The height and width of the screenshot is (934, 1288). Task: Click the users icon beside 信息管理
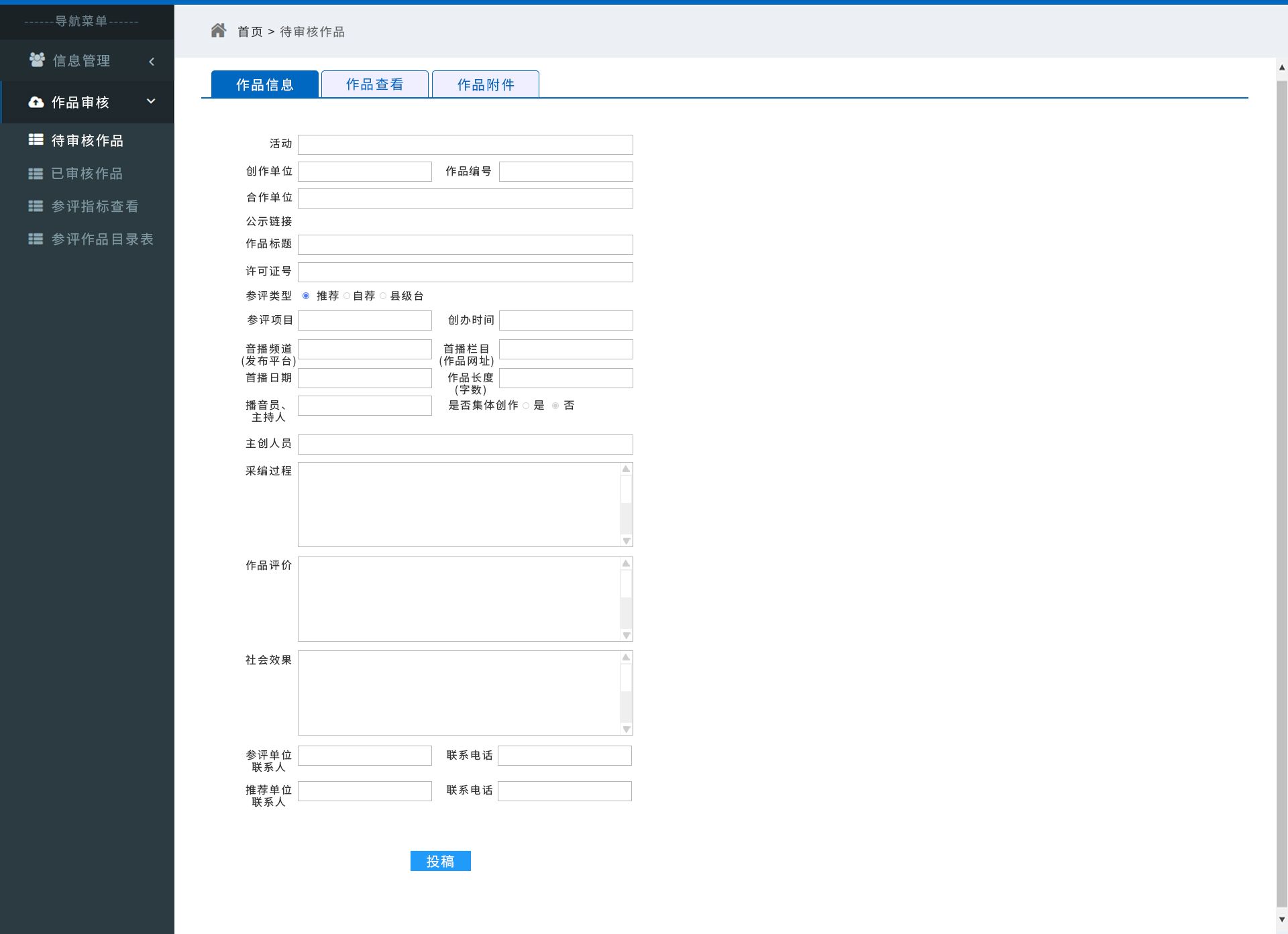pos(37,60)
